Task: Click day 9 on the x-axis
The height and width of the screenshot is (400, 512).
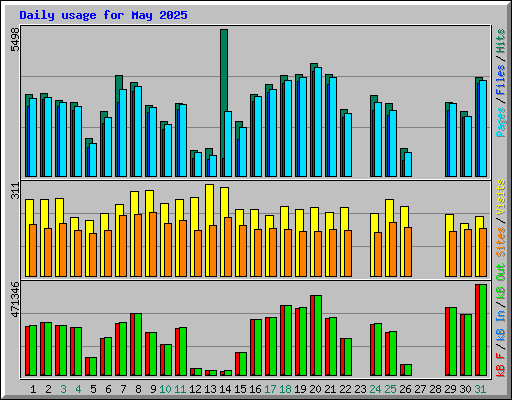Action: pos(153,389)
